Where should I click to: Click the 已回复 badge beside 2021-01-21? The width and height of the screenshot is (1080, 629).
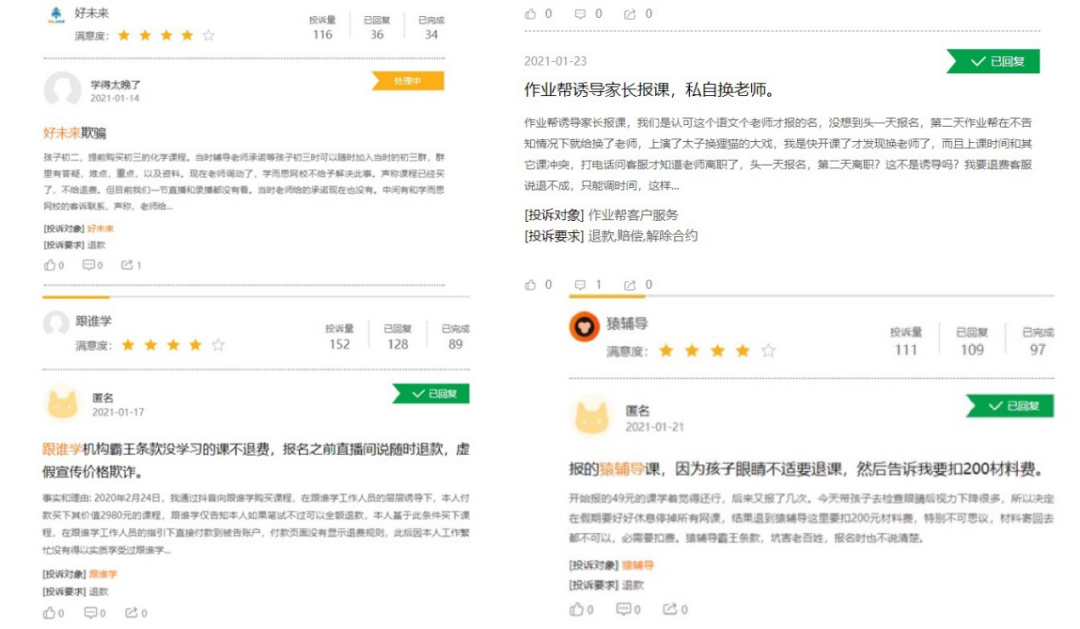click(x=1010, y=406)
